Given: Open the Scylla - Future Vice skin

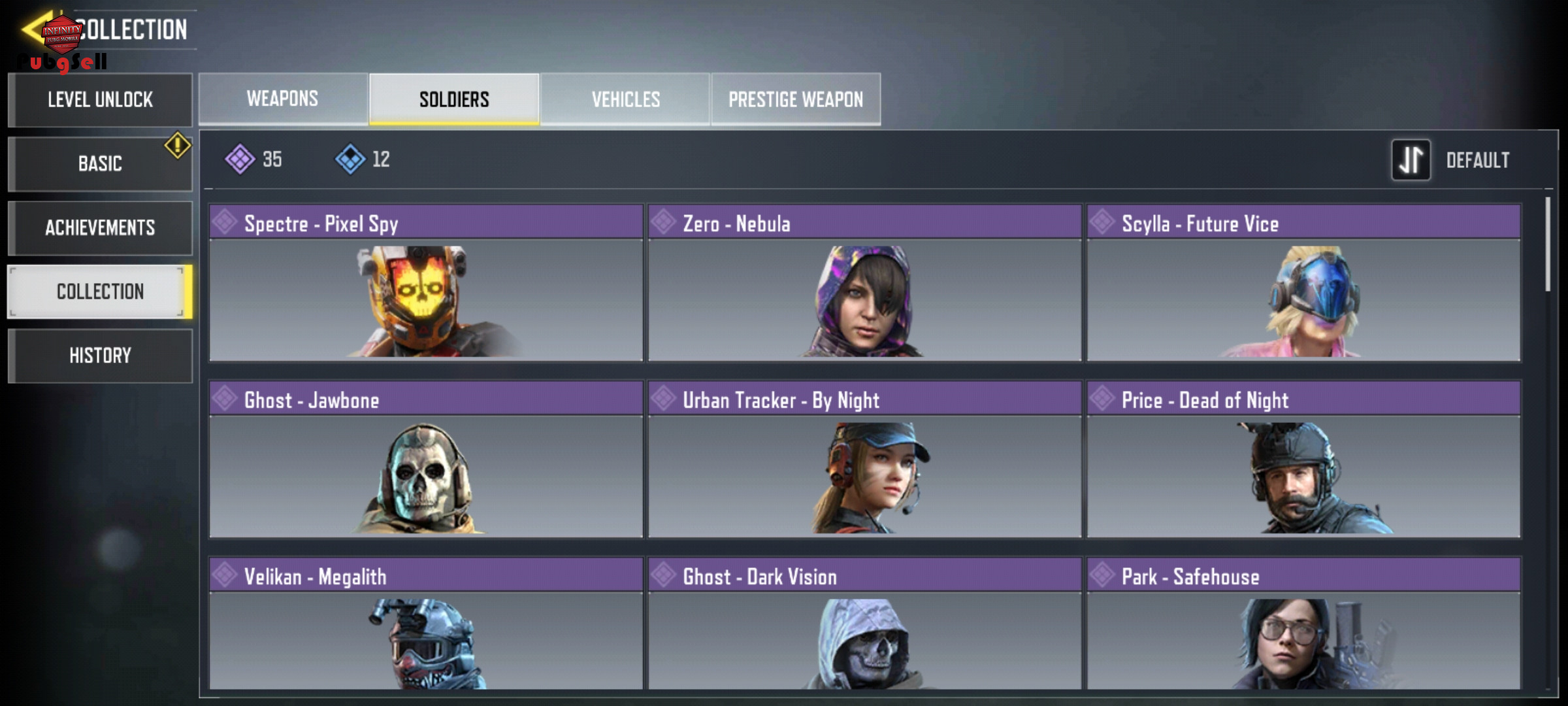Looking at the screenshot, I should coord(1304,282).
